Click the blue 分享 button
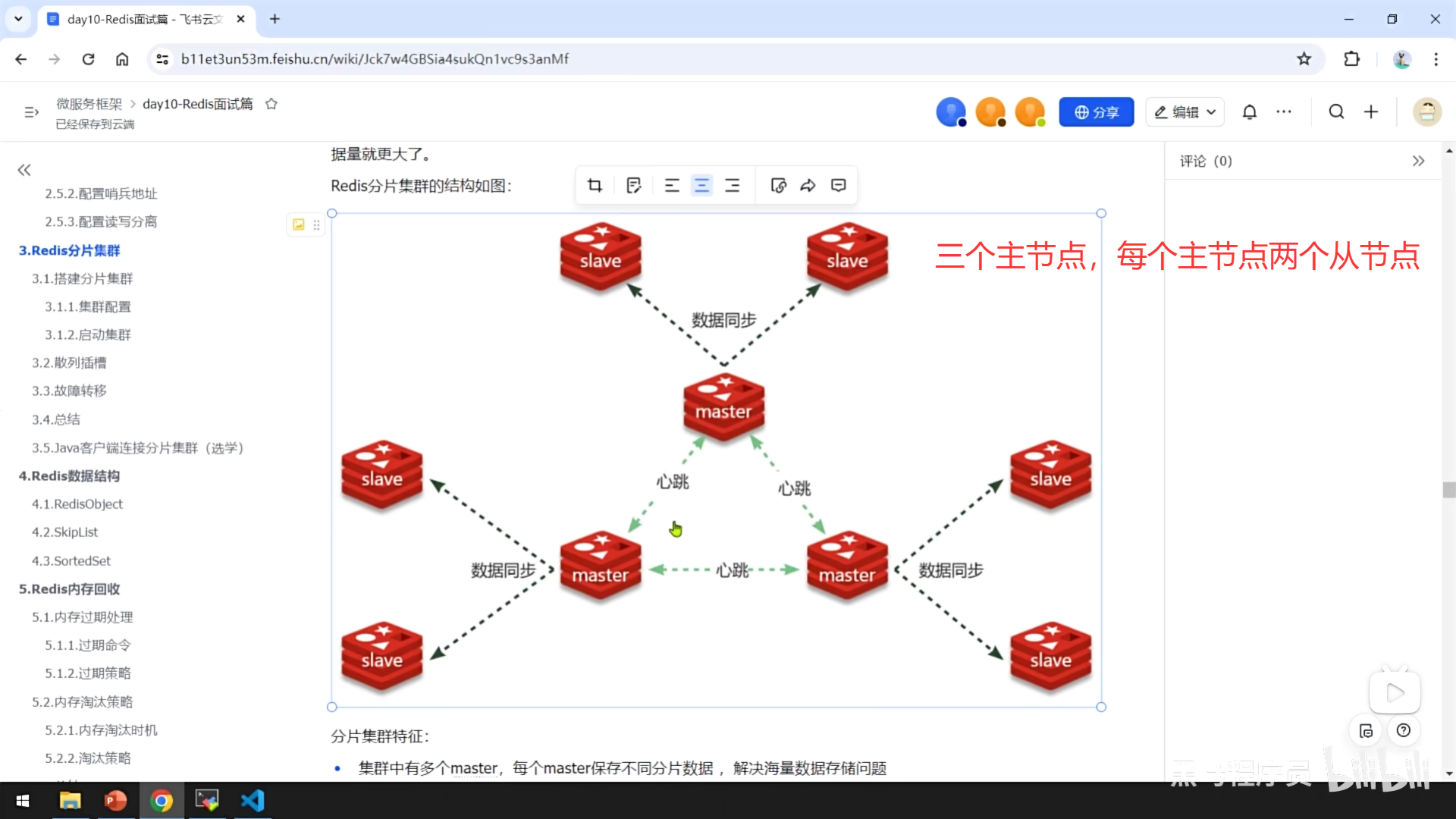The width and height of the screenshot is (1456, 819). [1097, 112]
